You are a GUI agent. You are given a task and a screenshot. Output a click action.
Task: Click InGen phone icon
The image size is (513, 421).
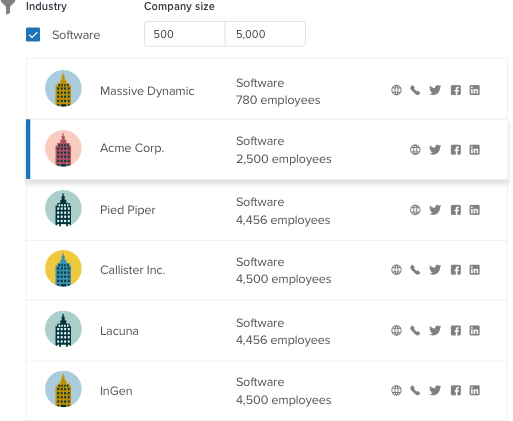coord(415,390)
